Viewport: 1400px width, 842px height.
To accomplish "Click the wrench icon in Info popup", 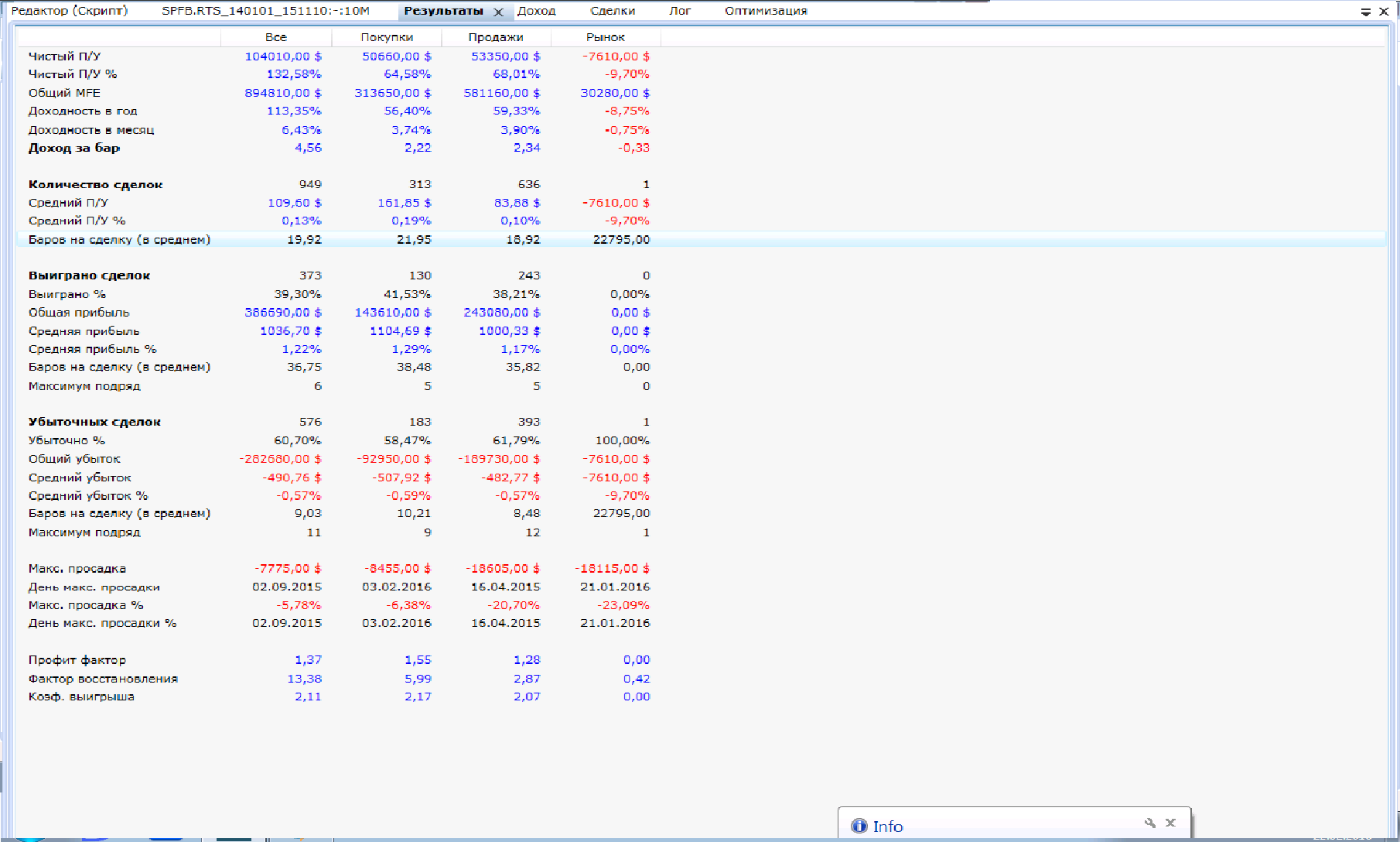I will [1149, 823].
